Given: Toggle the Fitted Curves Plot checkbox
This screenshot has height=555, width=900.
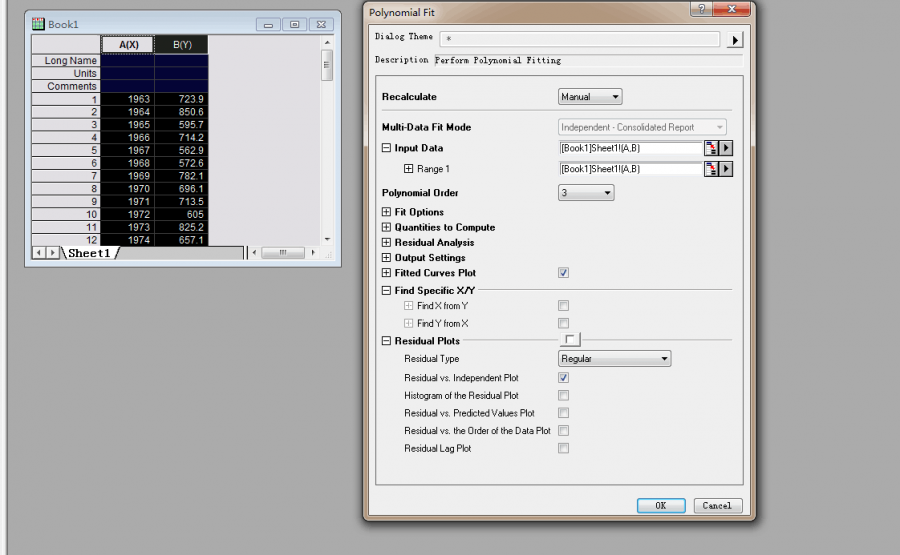Looking at the screenshot, I should [x=564, y=273].
